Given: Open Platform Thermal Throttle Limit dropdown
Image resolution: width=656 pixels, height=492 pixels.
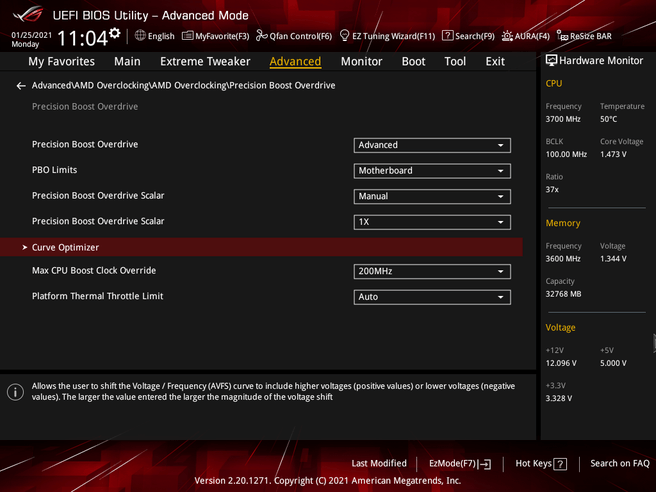Looking at the screenshot, I should [432, 297].
